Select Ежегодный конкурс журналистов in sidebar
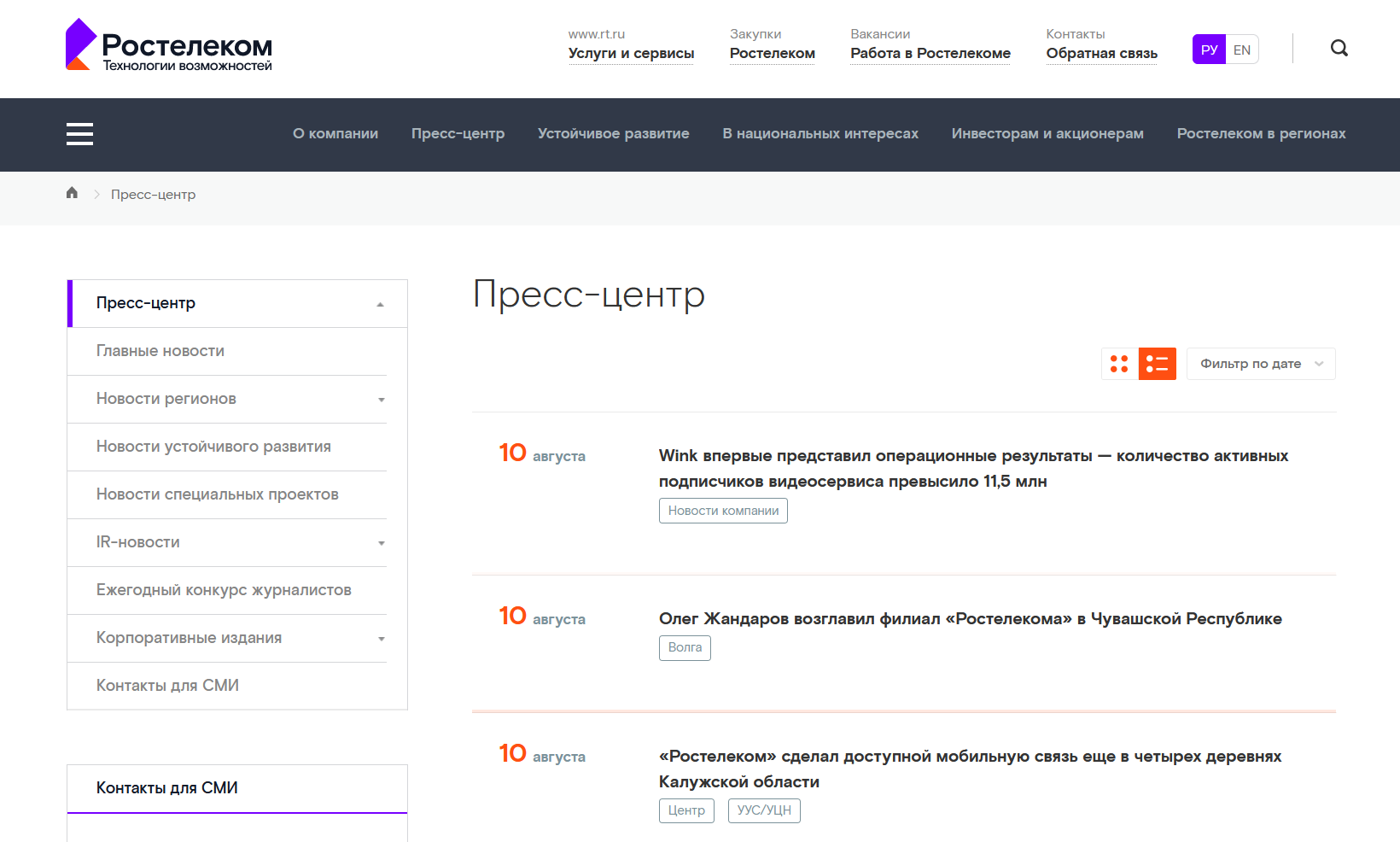The height and width of the screenshot is (842, 1400). point(224,590)
